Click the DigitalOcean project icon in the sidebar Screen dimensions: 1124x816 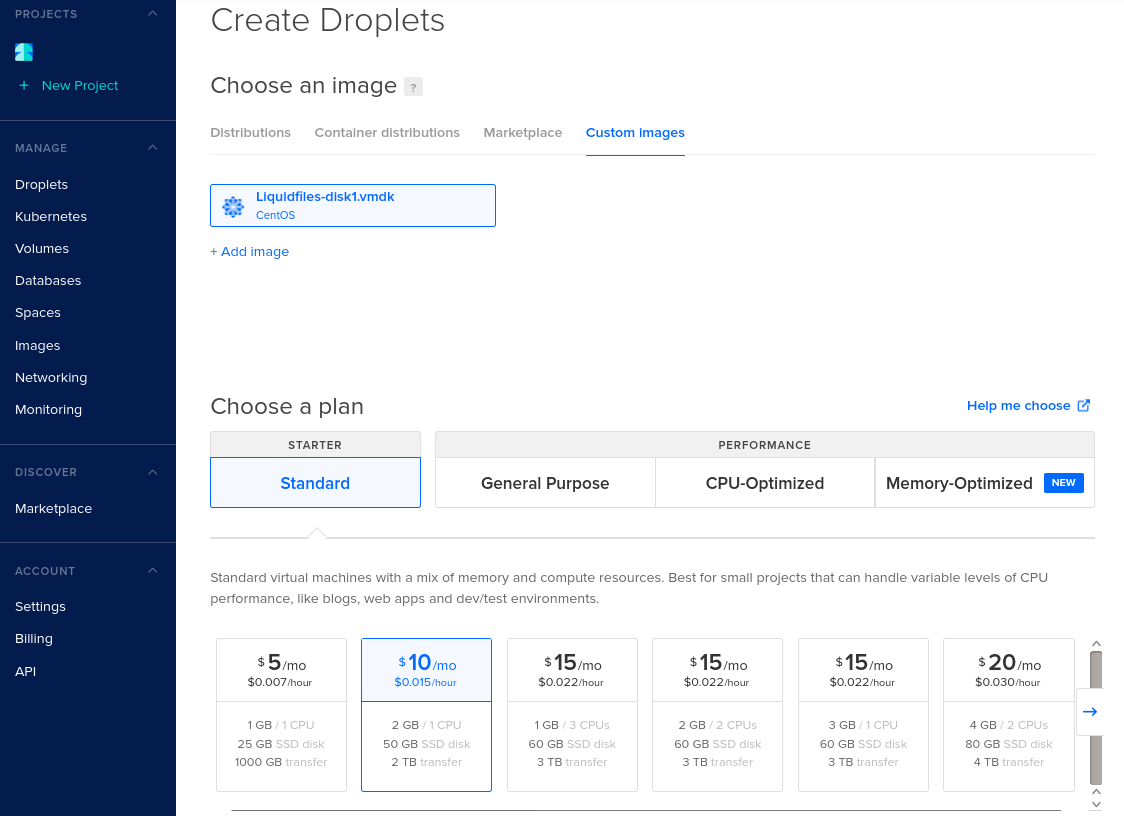tap(24, 51)
